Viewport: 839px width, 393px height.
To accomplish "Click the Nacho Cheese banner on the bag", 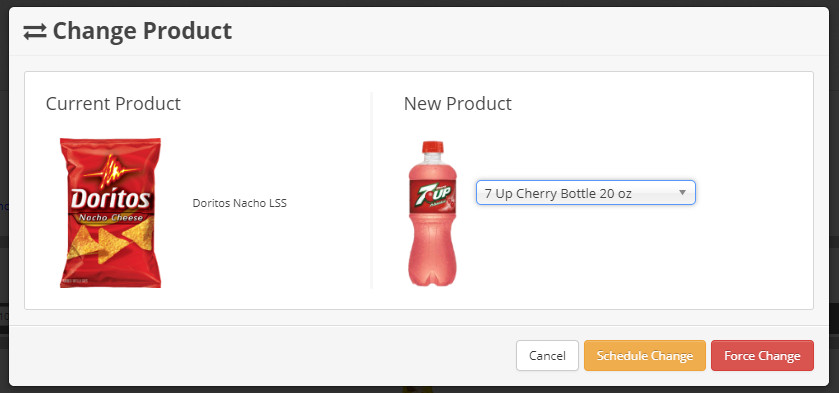I will coord(111,218).
